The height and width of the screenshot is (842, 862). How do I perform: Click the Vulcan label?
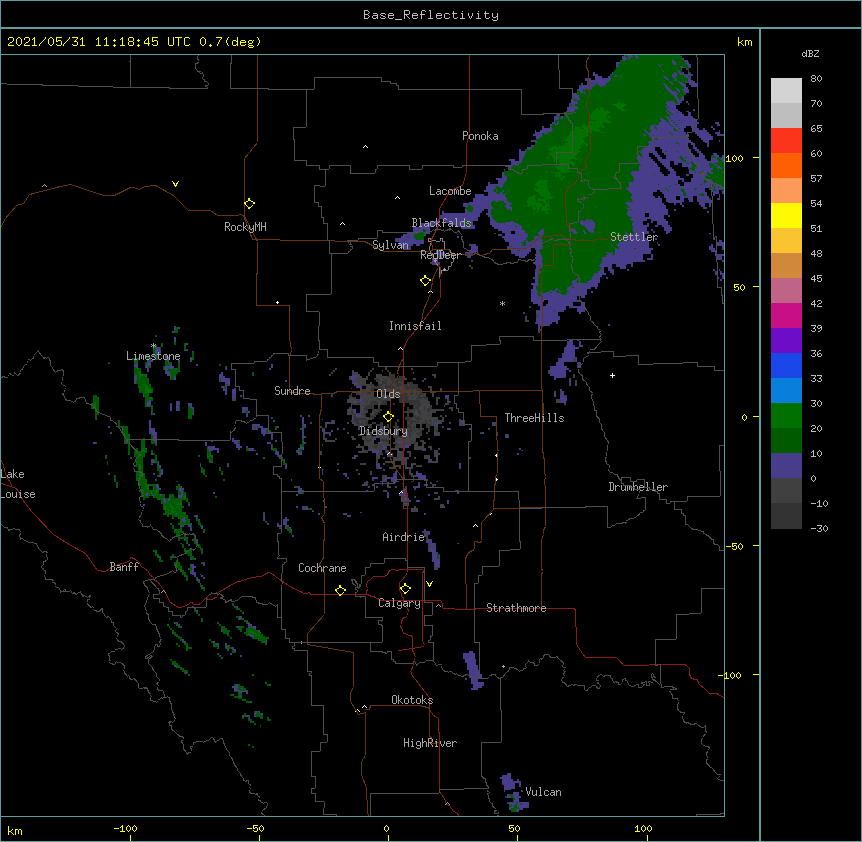tap(543, 792)
